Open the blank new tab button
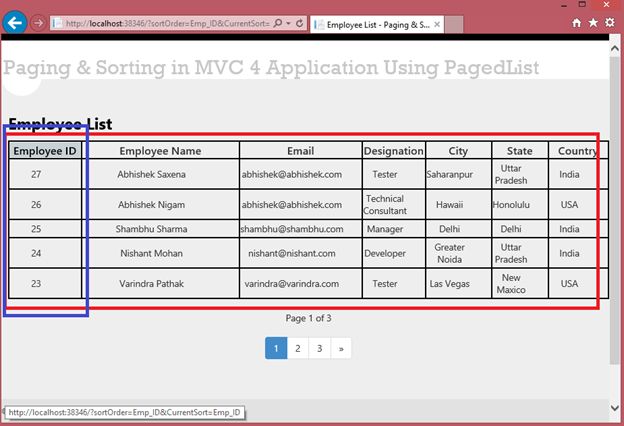Viewport: 624px width, 426px height. 454,24
